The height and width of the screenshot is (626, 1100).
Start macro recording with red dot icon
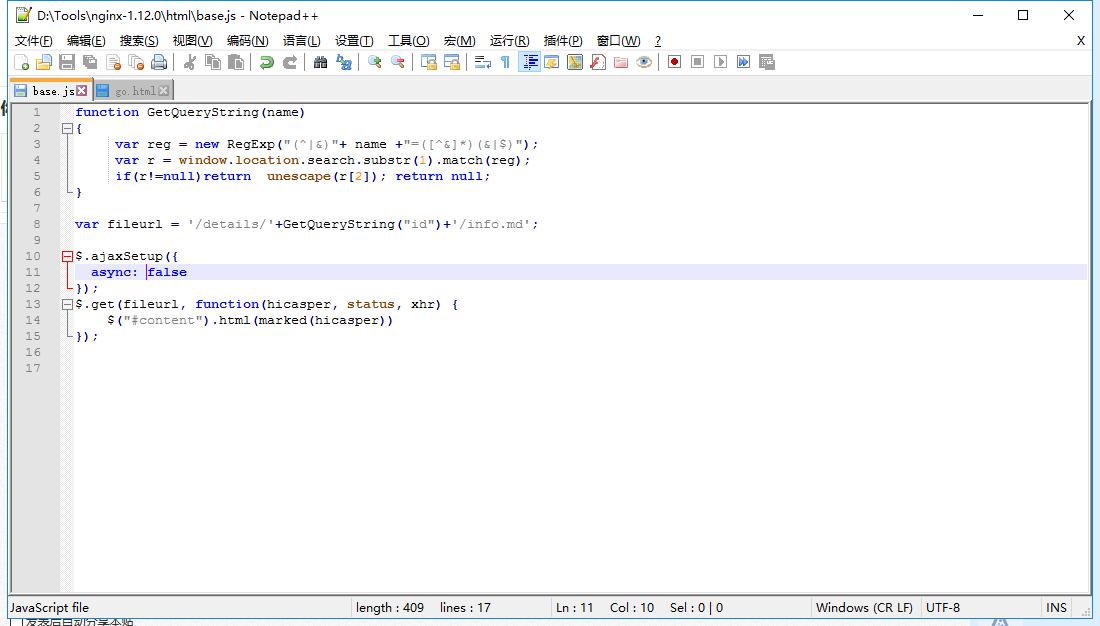click(x=675, y=62)
